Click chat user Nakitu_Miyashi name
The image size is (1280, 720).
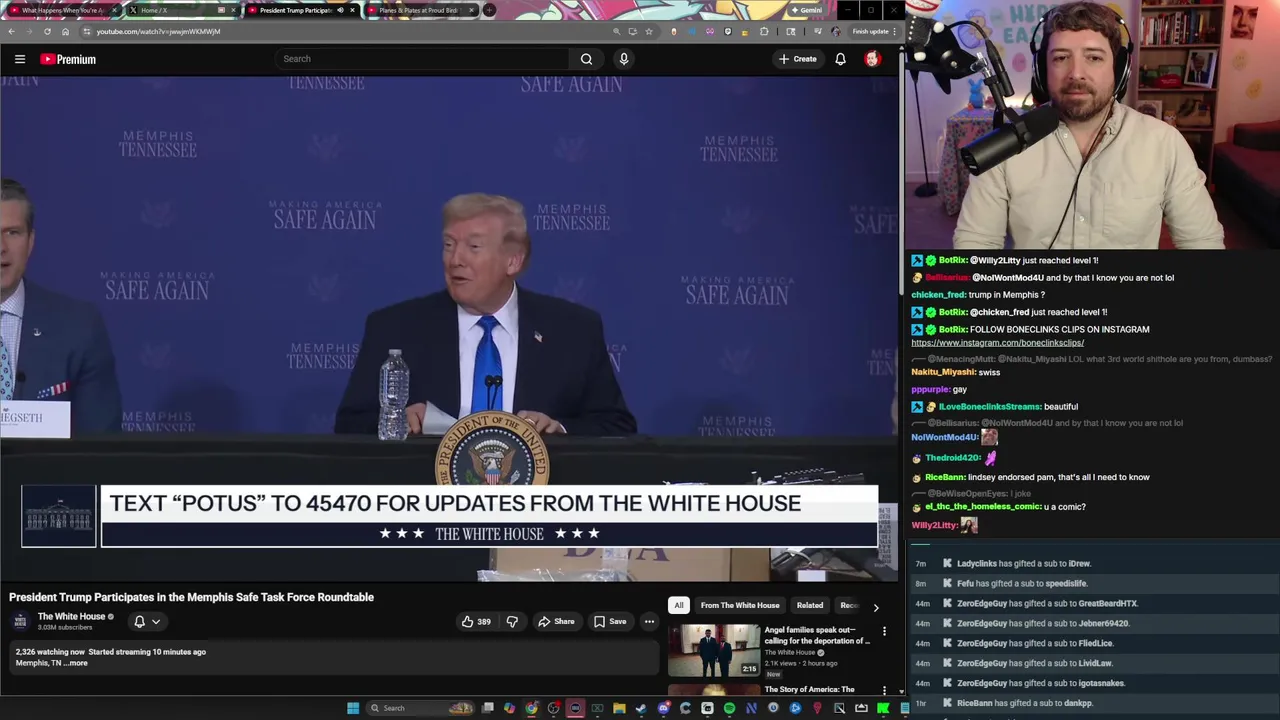click(x=943, y=372)
